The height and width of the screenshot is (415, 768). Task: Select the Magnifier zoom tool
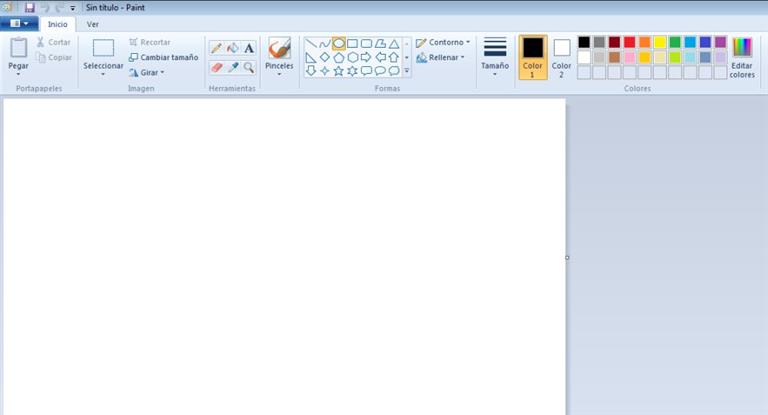point(249,67)
